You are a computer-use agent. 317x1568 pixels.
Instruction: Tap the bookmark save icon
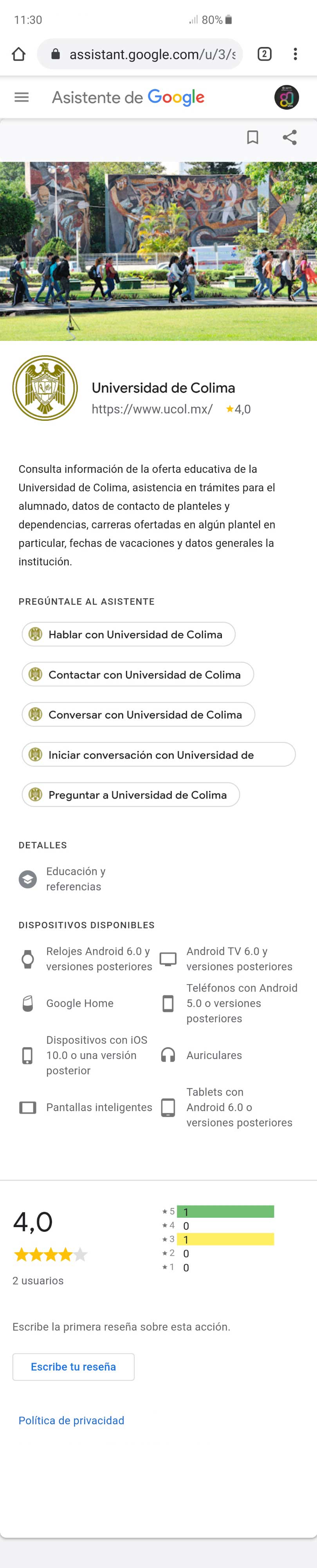(252, 138)
